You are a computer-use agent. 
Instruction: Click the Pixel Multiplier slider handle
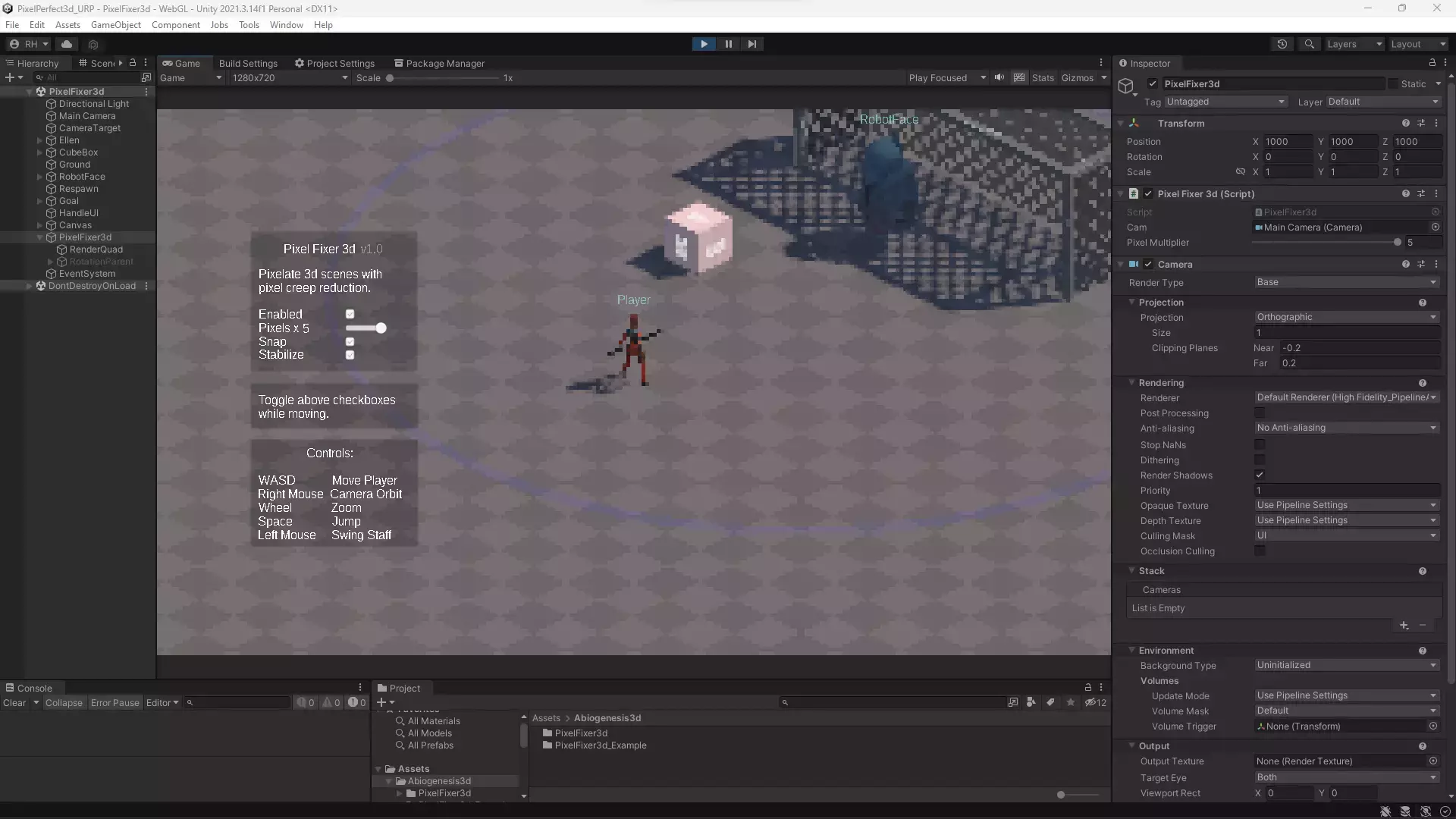click(x=1397, y=243)
